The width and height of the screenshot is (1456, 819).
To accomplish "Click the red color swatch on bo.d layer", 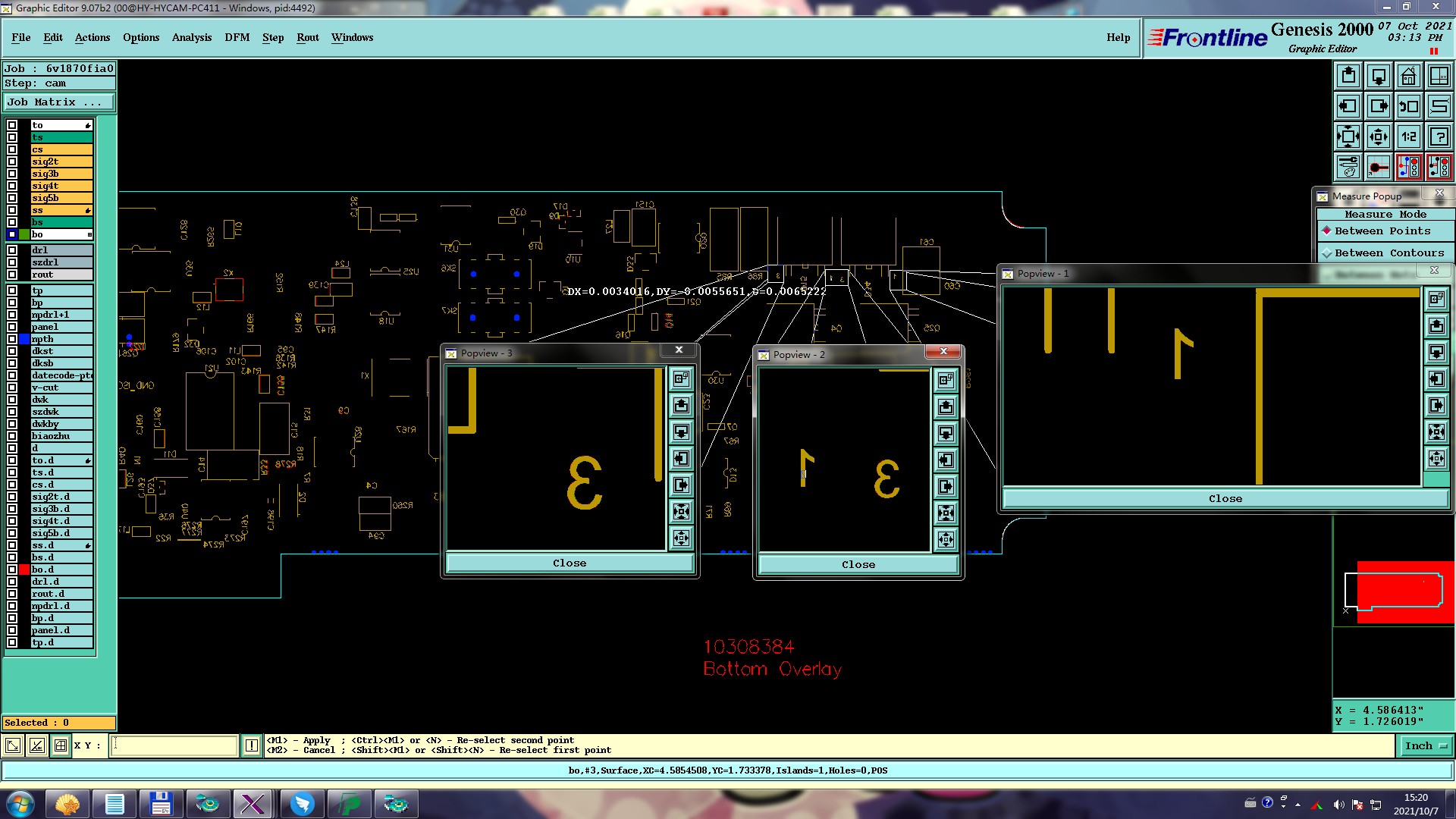I will 24,570.
